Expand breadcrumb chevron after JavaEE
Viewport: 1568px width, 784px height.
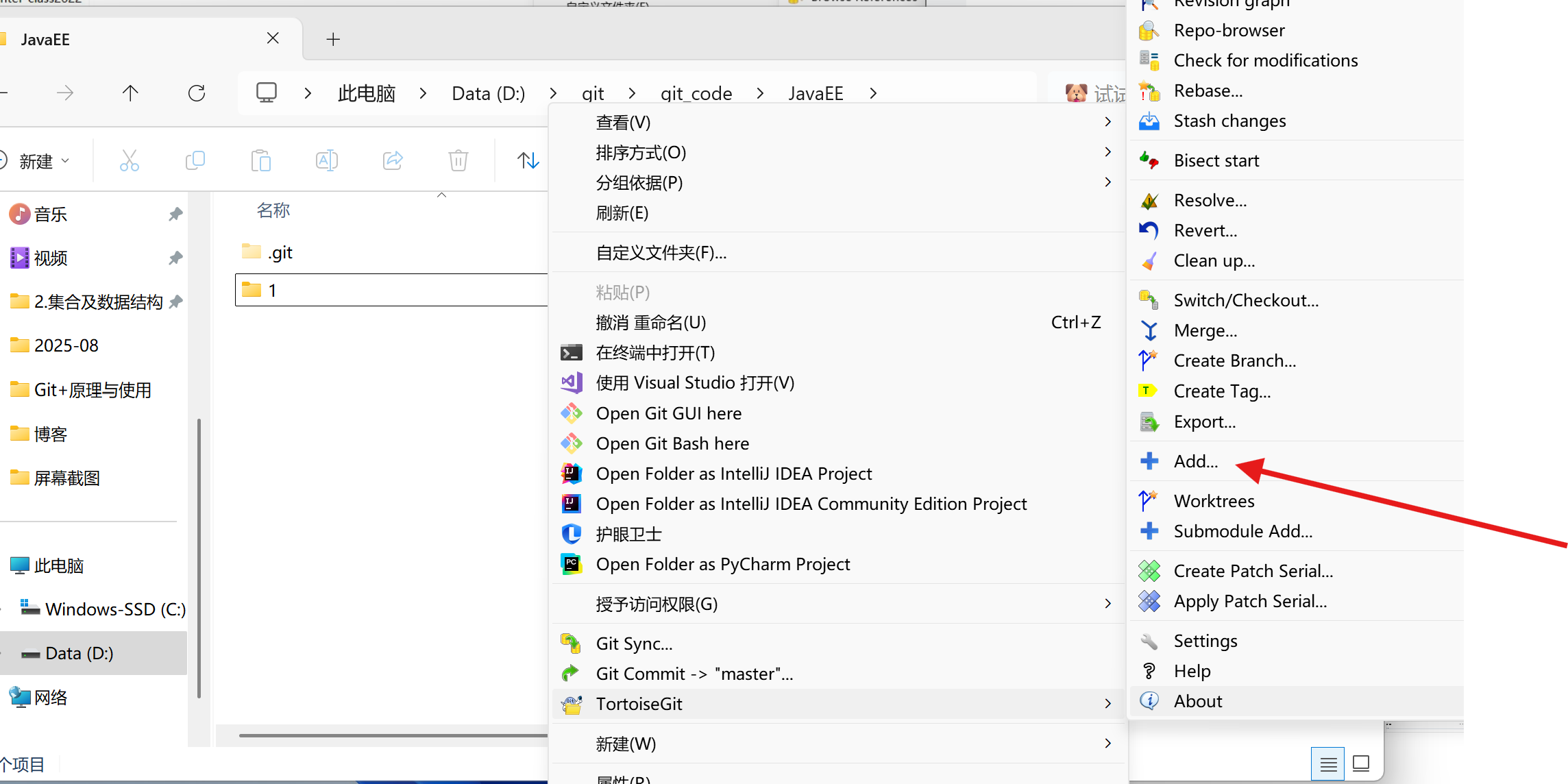(x=873, y=93)
